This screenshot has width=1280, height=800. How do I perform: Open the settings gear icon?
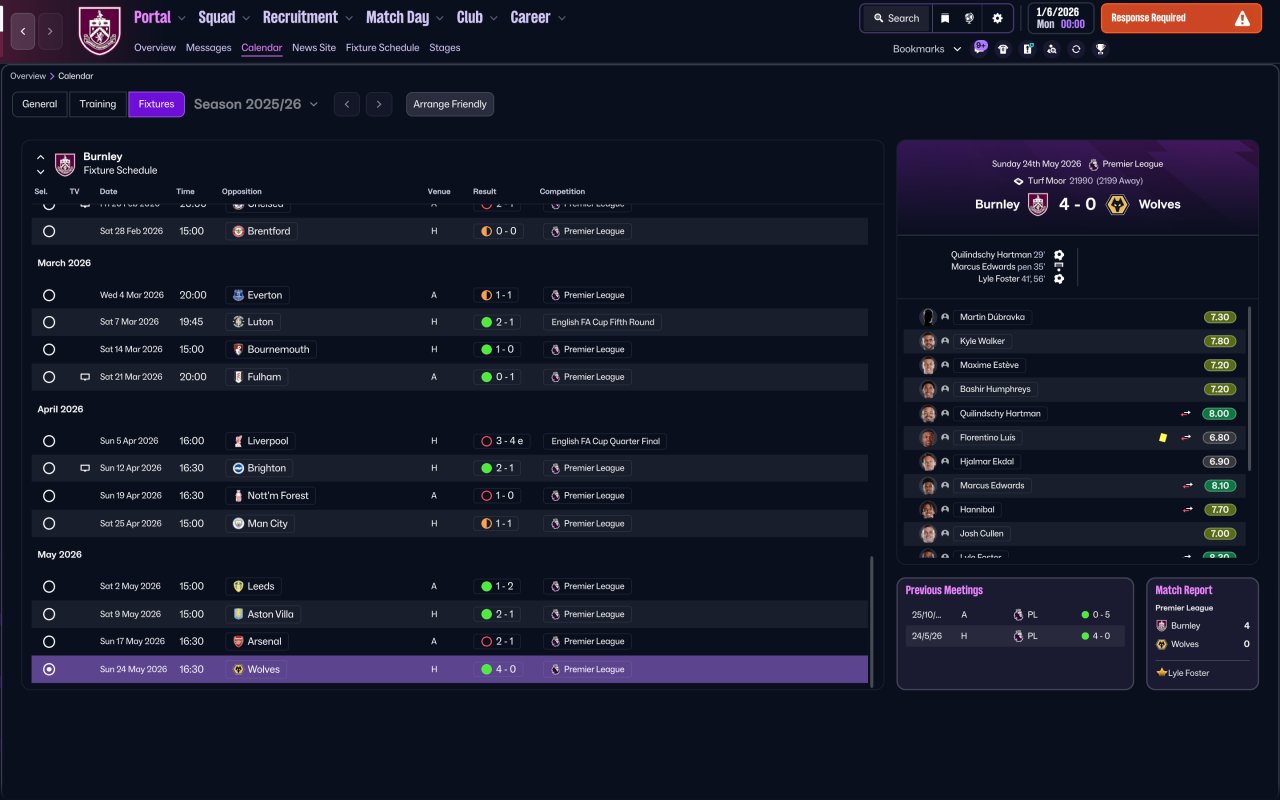pos(997,18)
